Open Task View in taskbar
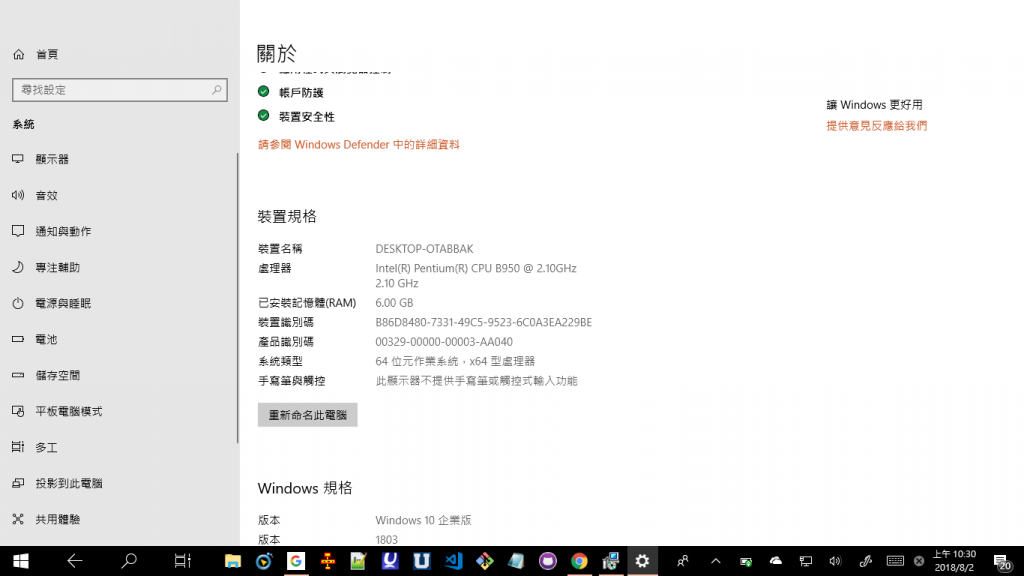The height and width of the screenshot is (576, 1024). coord(182,561)
